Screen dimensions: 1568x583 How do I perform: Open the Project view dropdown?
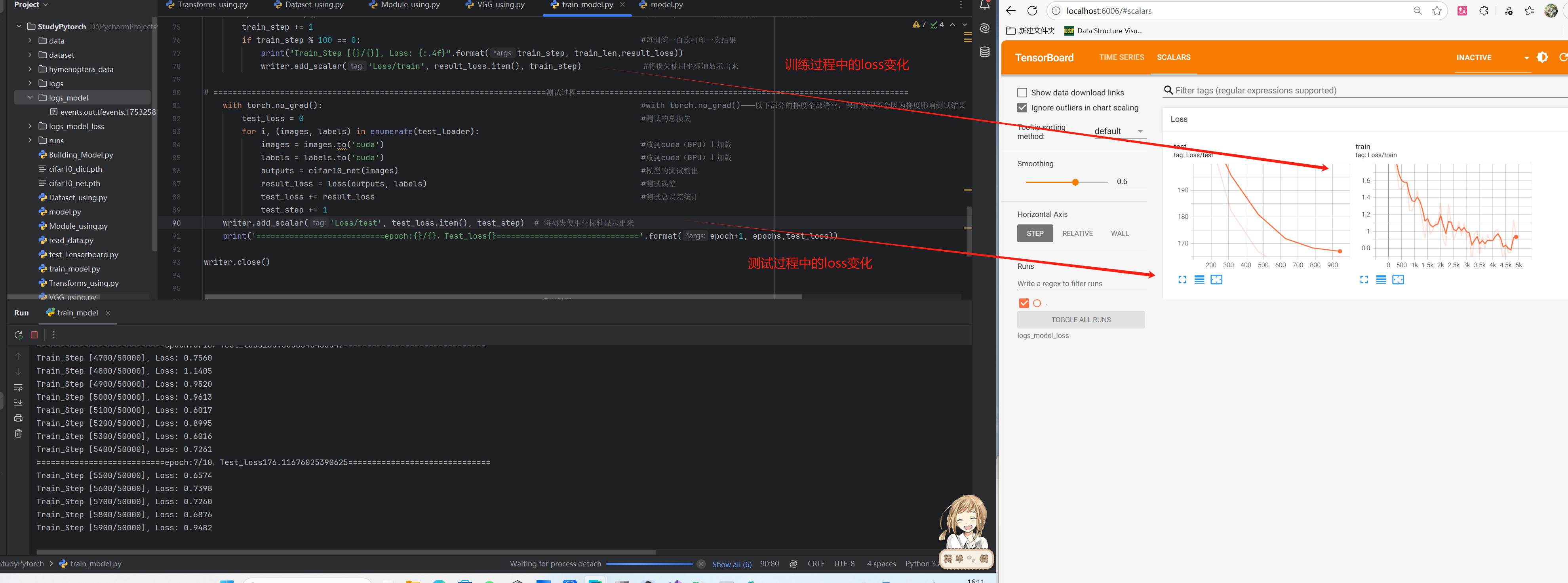click(30, 5)
